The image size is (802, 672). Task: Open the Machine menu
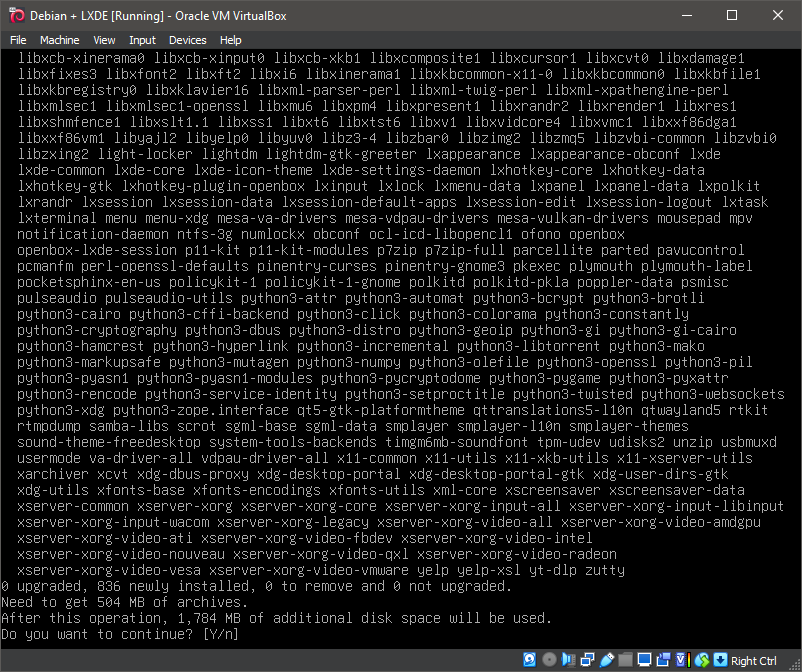(62, 40)
